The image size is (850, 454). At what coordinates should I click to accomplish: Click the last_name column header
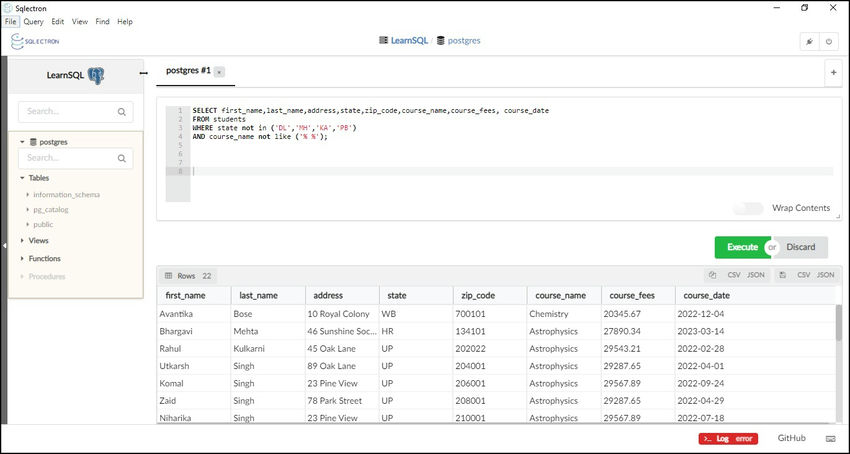[x=268, y=296]
